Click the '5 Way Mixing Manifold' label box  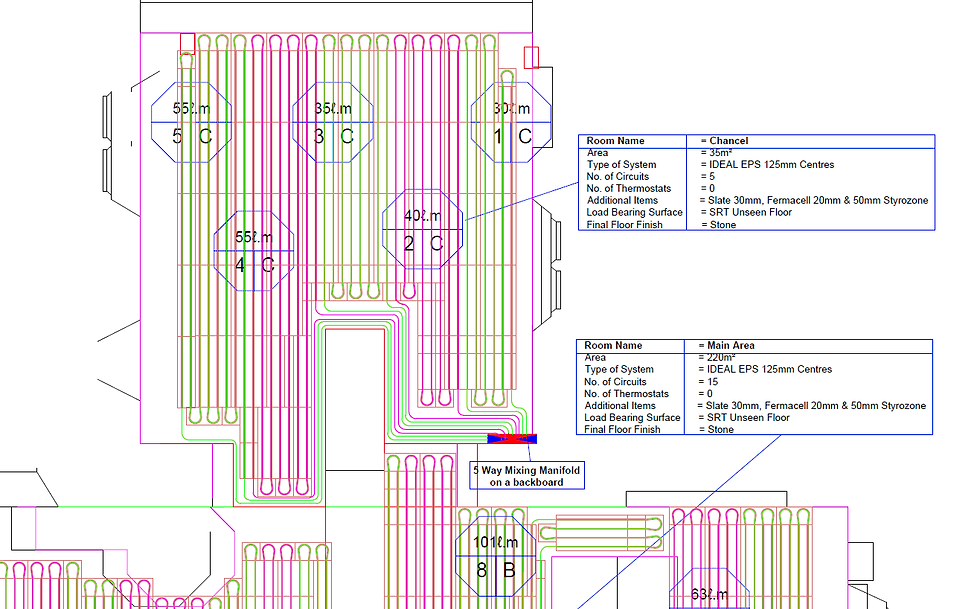pyautogui.click(x=527, y=476)
